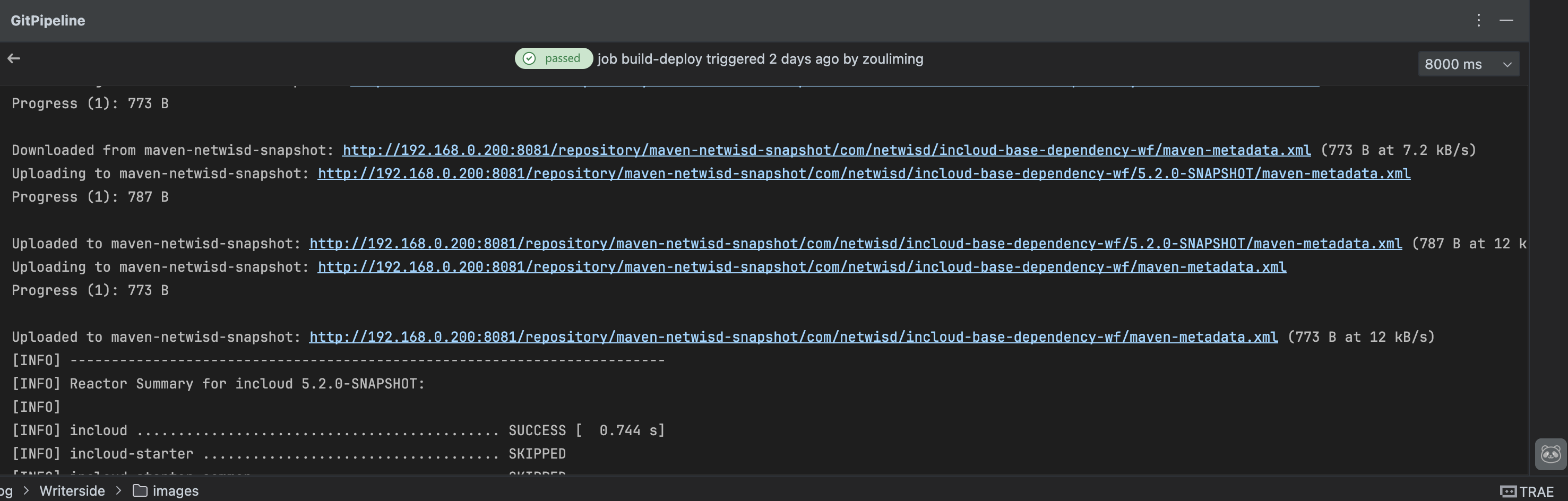Click the images folder icon in breadcrumb
The height and width of the screenshot is (501, 1568).
(x=140, y=491)
